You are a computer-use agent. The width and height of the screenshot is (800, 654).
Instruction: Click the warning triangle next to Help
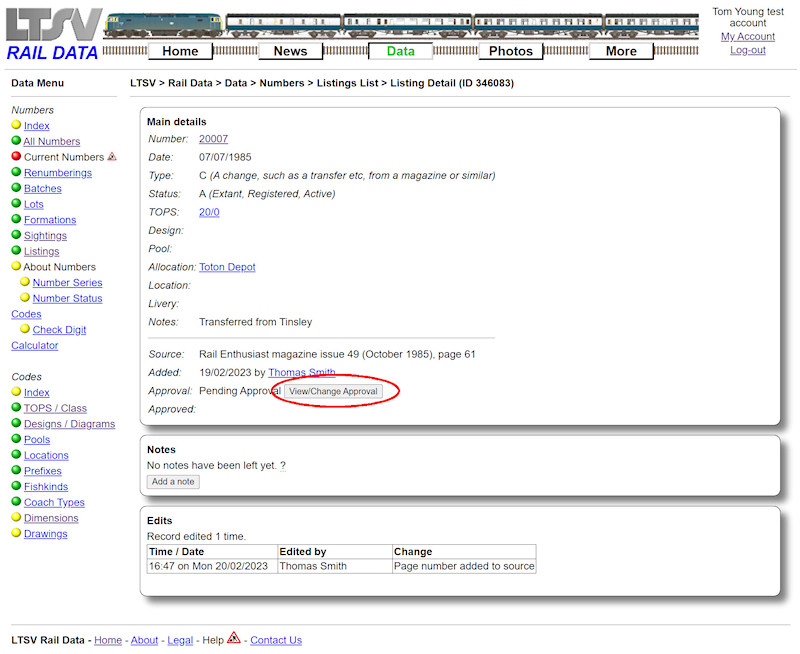tap(233, 640)
